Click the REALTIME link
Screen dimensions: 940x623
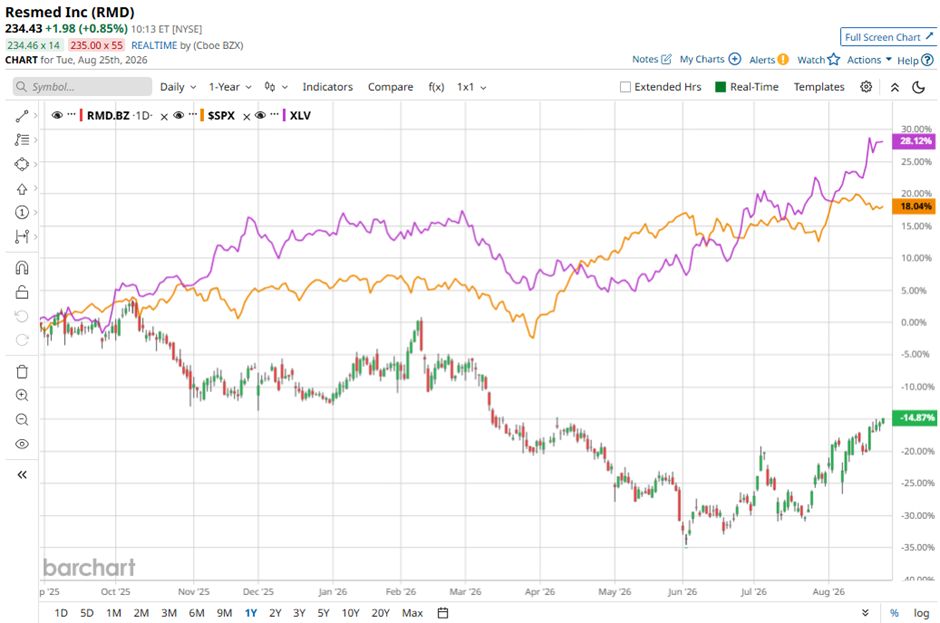pos(154,45)
